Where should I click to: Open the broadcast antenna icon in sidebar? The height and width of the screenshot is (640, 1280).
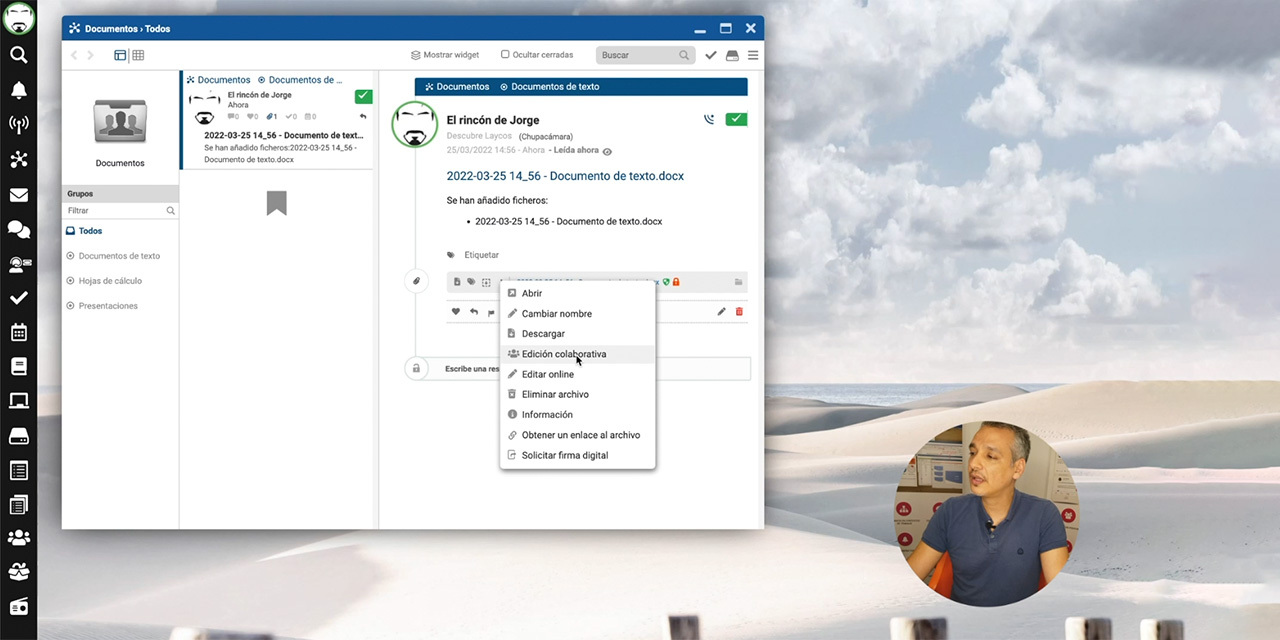tap(18, 125)
